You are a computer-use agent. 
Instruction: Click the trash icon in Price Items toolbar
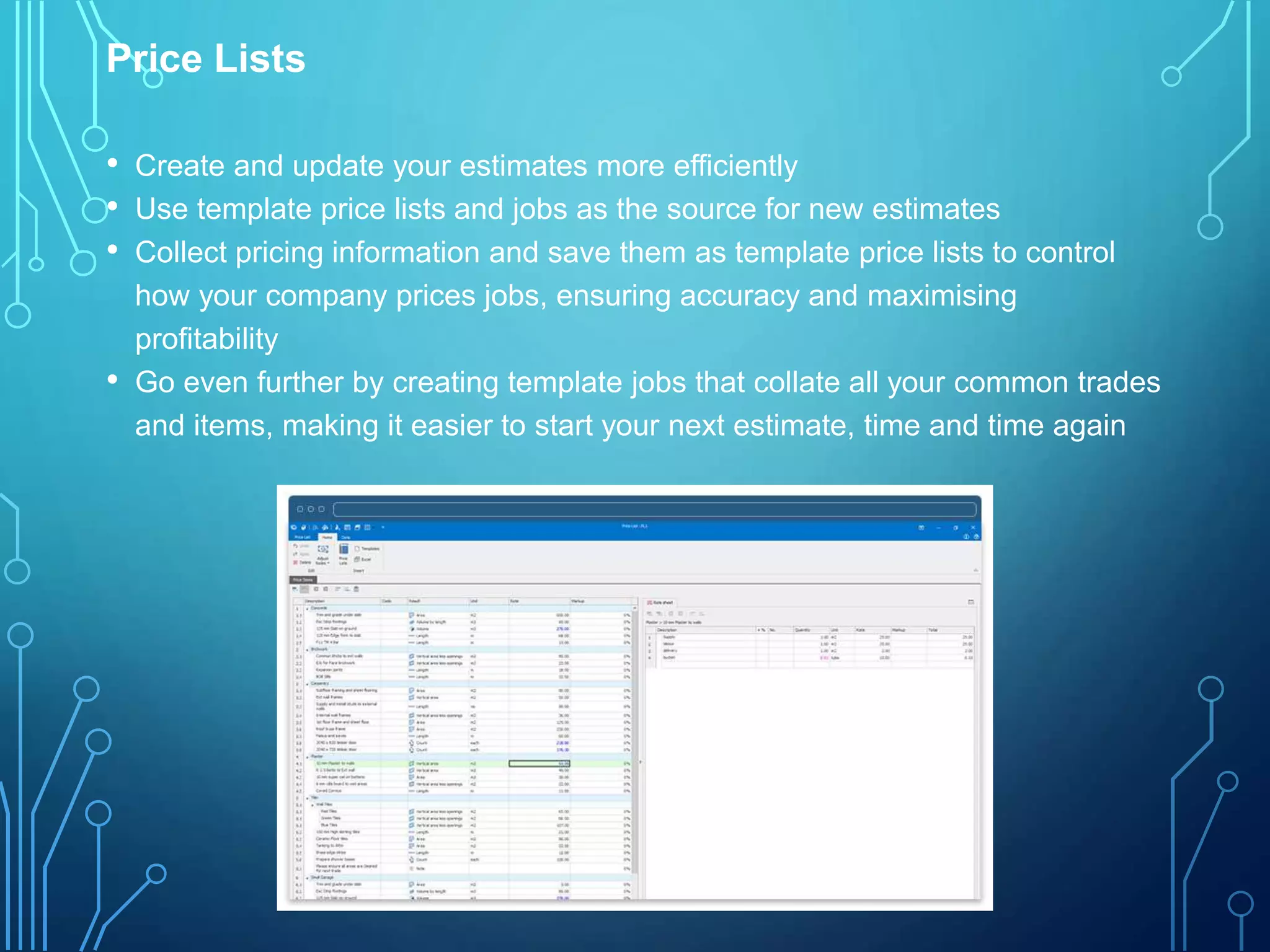coord(356,589)
